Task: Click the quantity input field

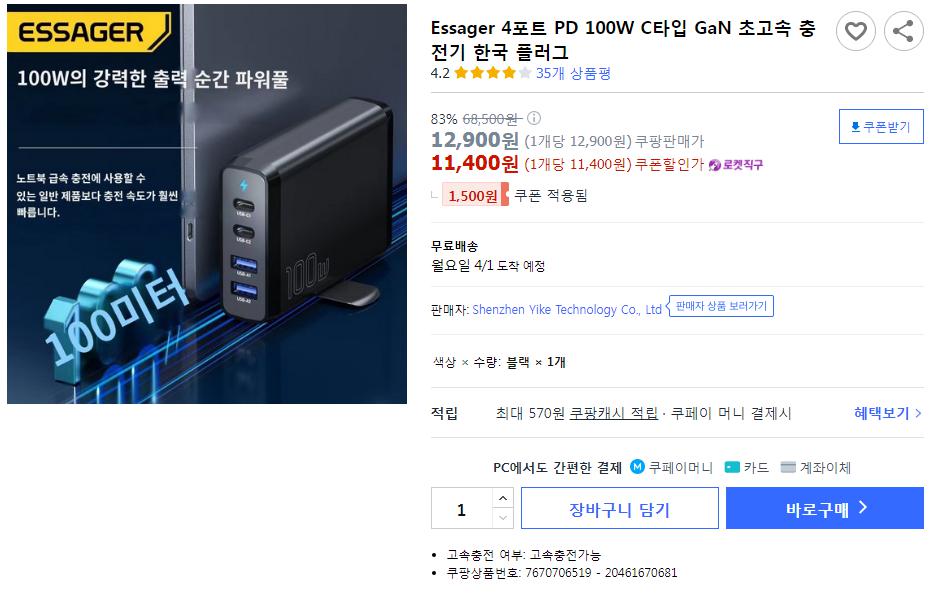Action: coord(462,509)
